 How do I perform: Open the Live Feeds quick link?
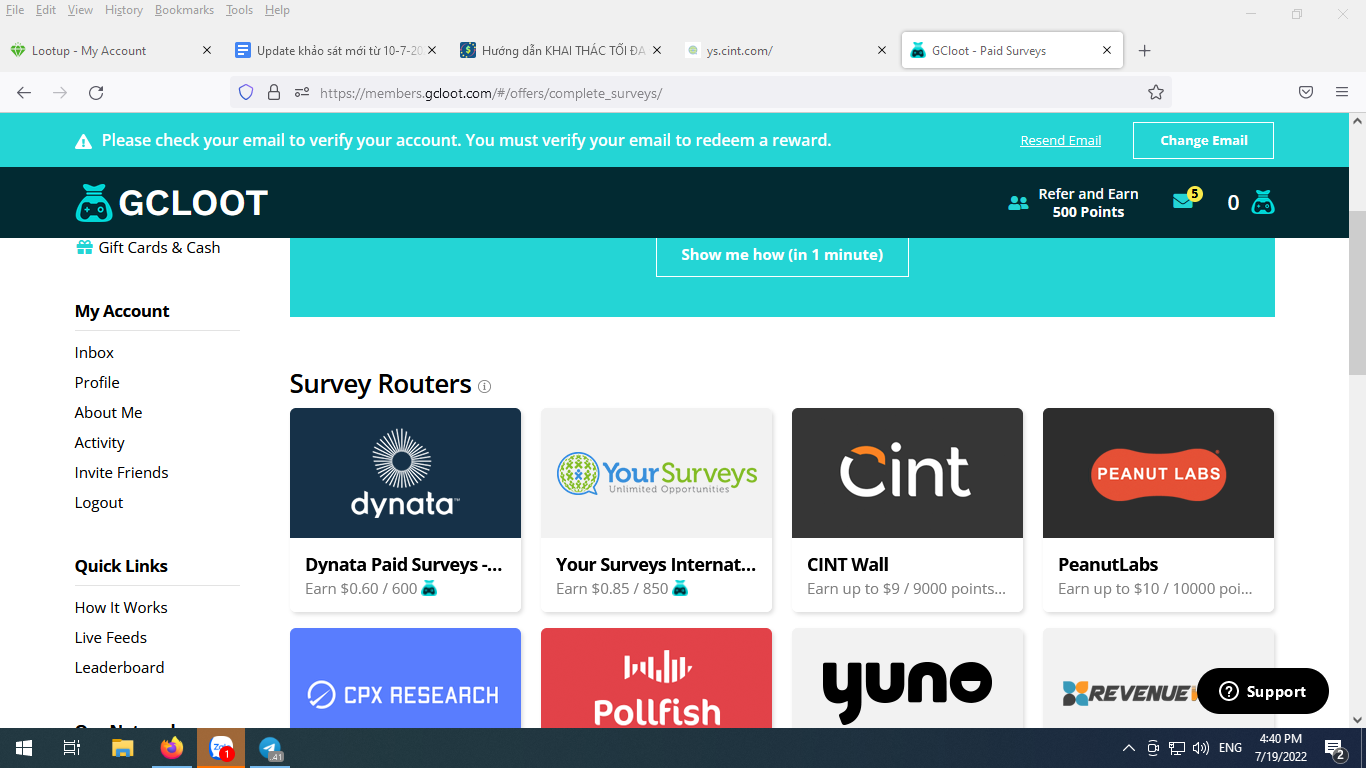click(x=110, y=638)
